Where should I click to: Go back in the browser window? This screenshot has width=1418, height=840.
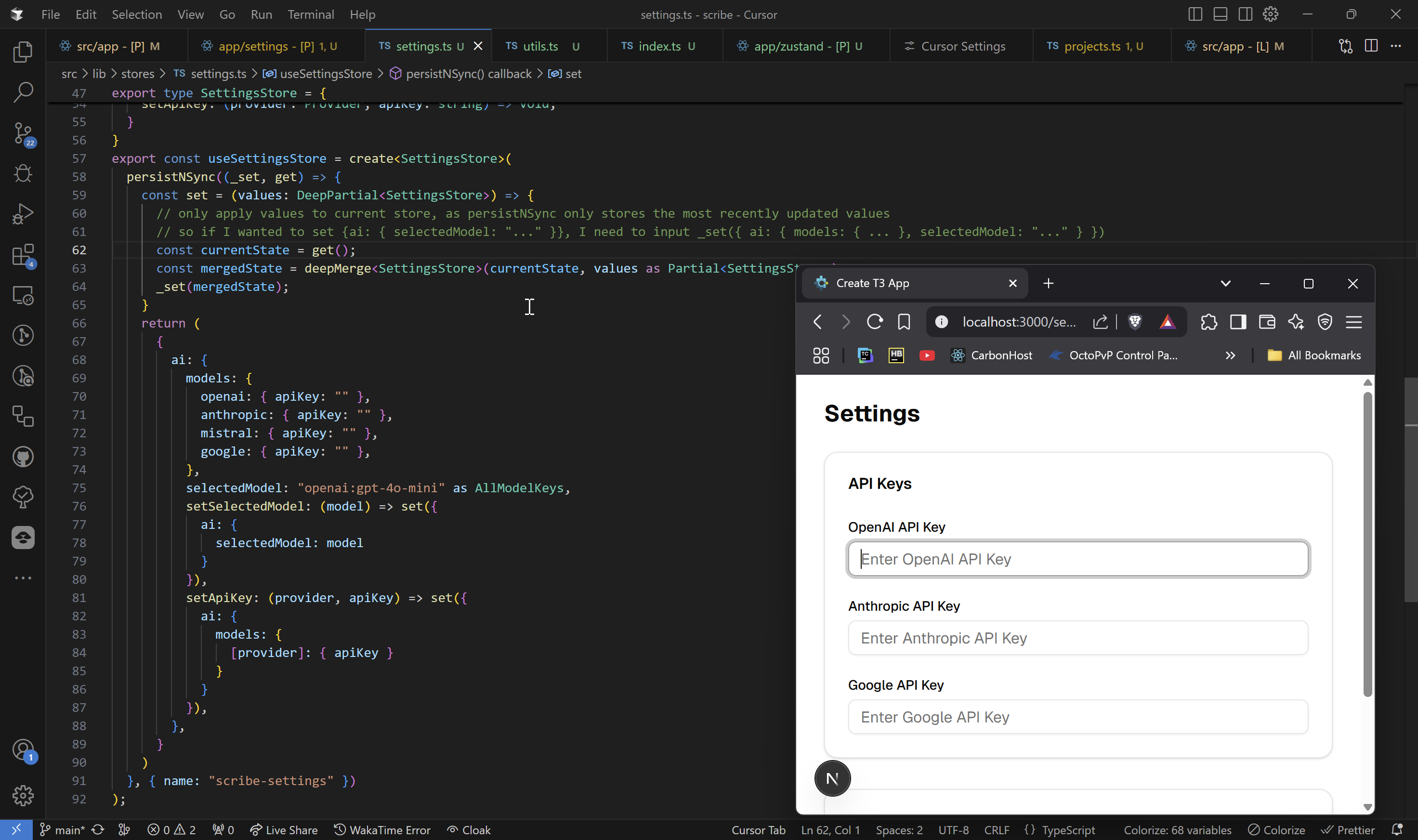817,322
